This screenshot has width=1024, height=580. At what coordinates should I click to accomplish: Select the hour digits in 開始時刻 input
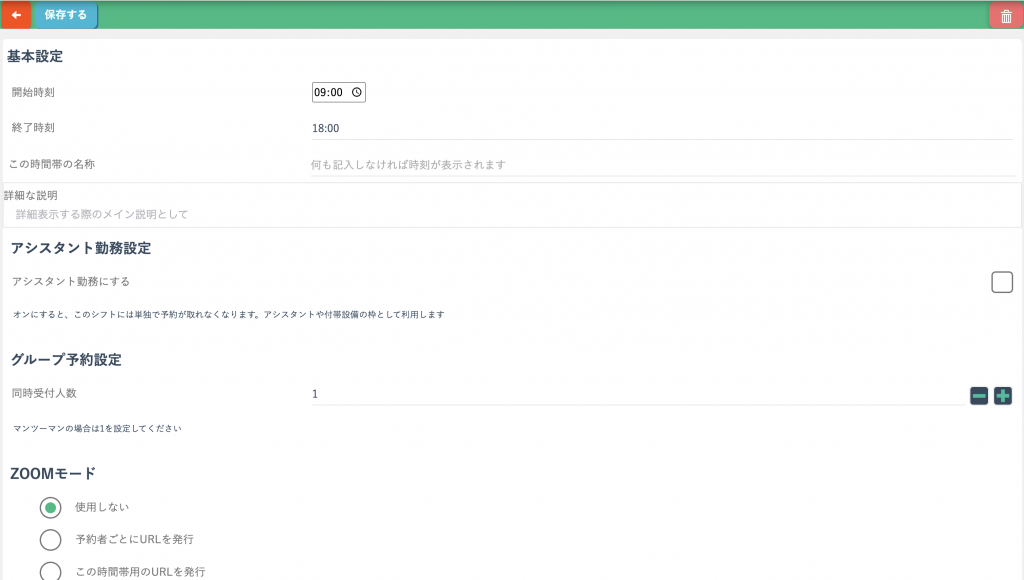pyautogui.click(x=321, y=92)
